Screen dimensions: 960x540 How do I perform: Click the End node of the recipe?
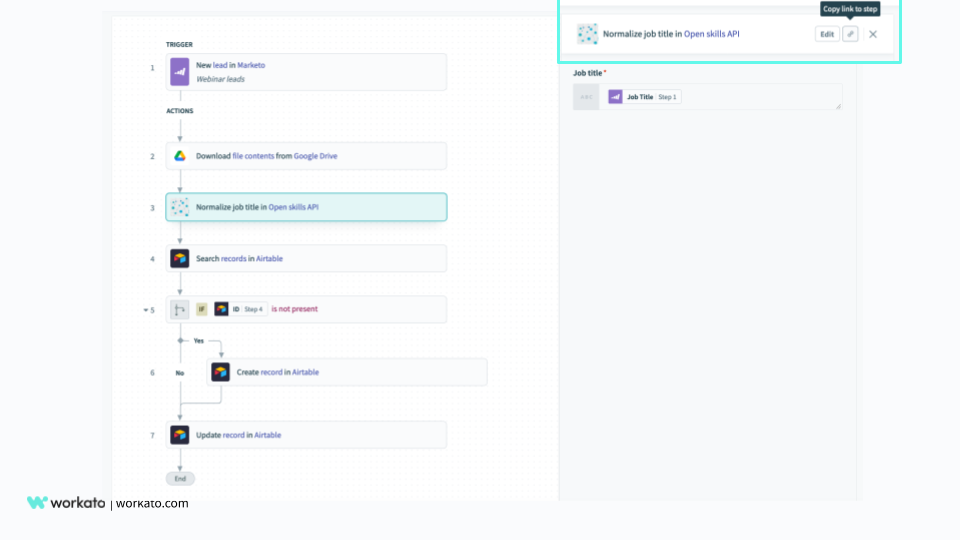tap(180, 479)
